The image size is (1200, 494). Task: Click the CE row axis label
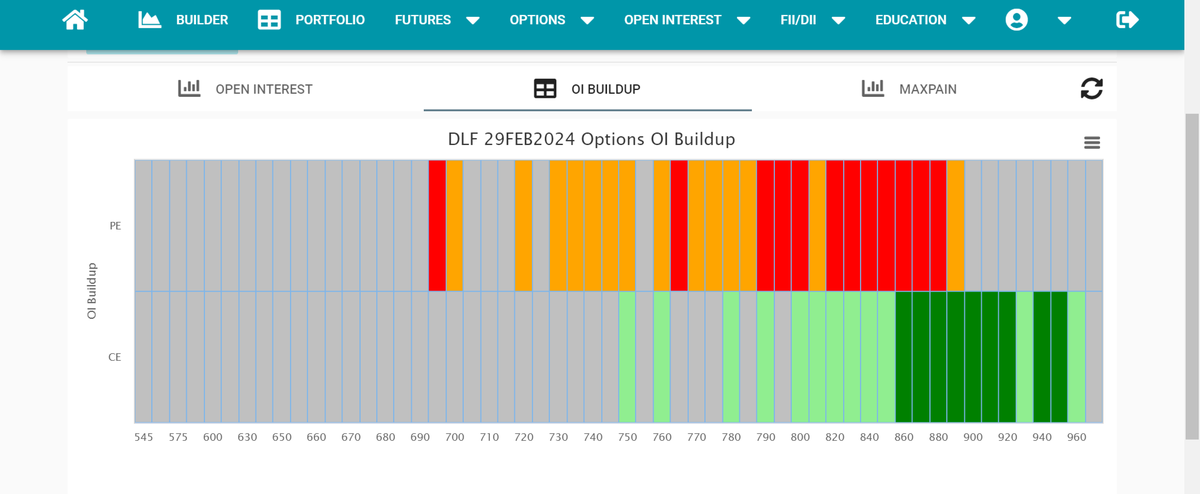tap(115, 357)
